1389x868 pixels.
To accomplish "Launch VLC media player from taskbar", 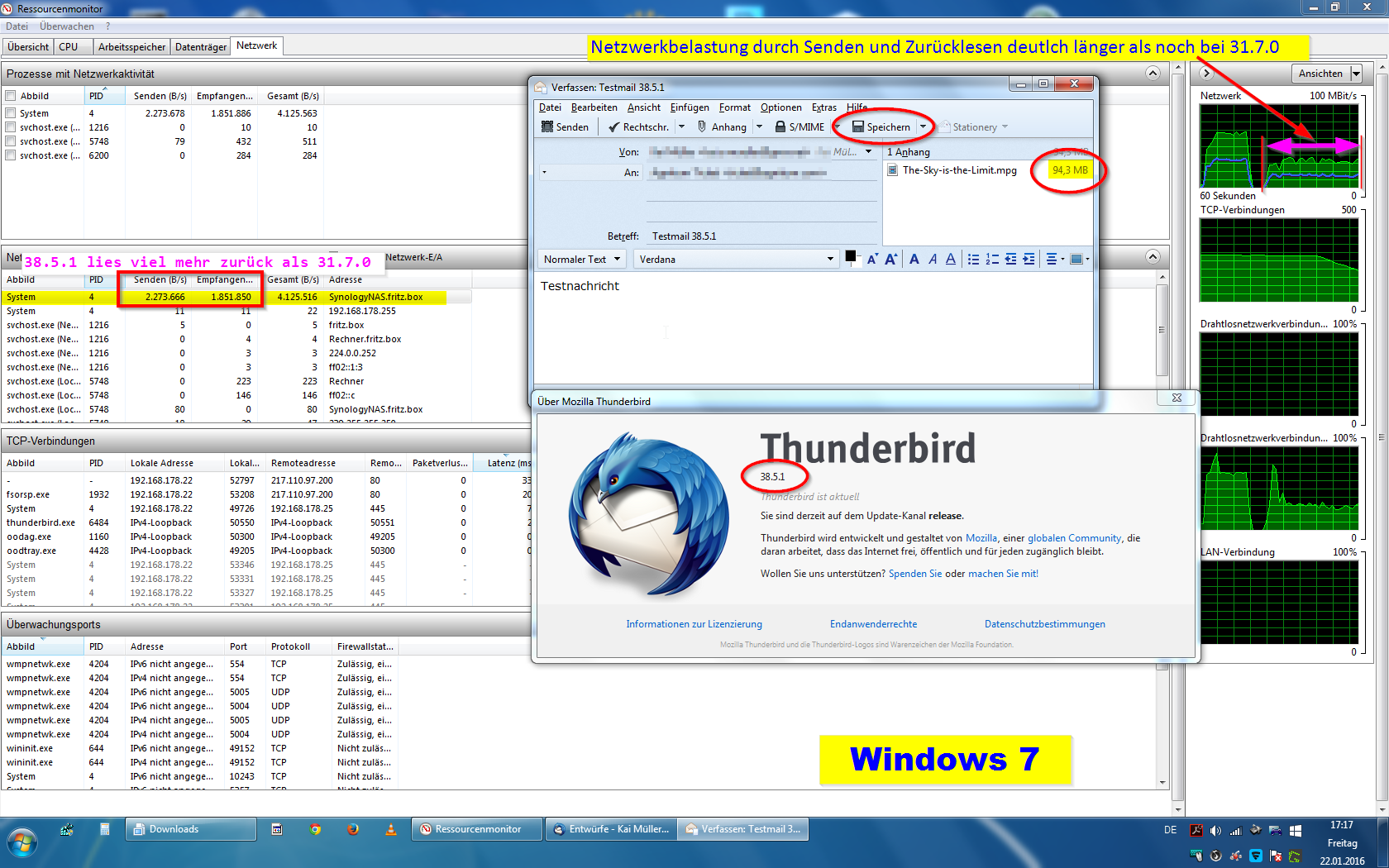I will pyautogui.click(x=391, y=829).
